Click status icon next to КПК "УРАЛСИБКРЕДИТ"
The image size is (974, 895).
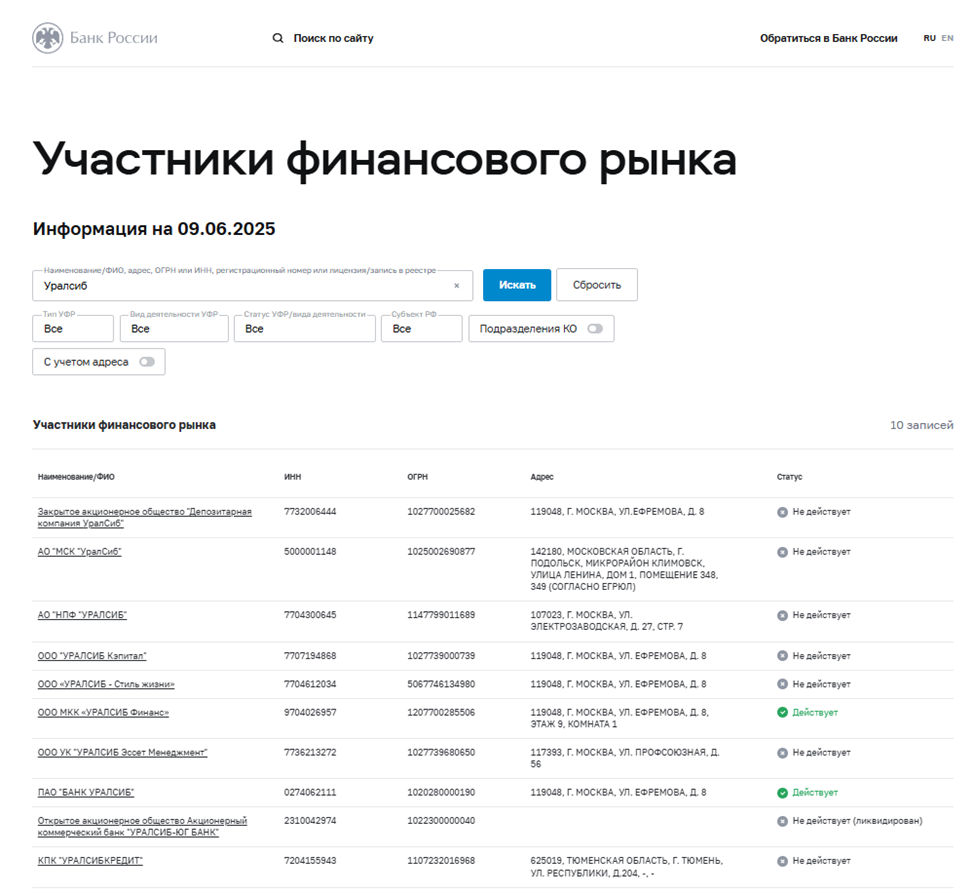[x=781, y=860]
